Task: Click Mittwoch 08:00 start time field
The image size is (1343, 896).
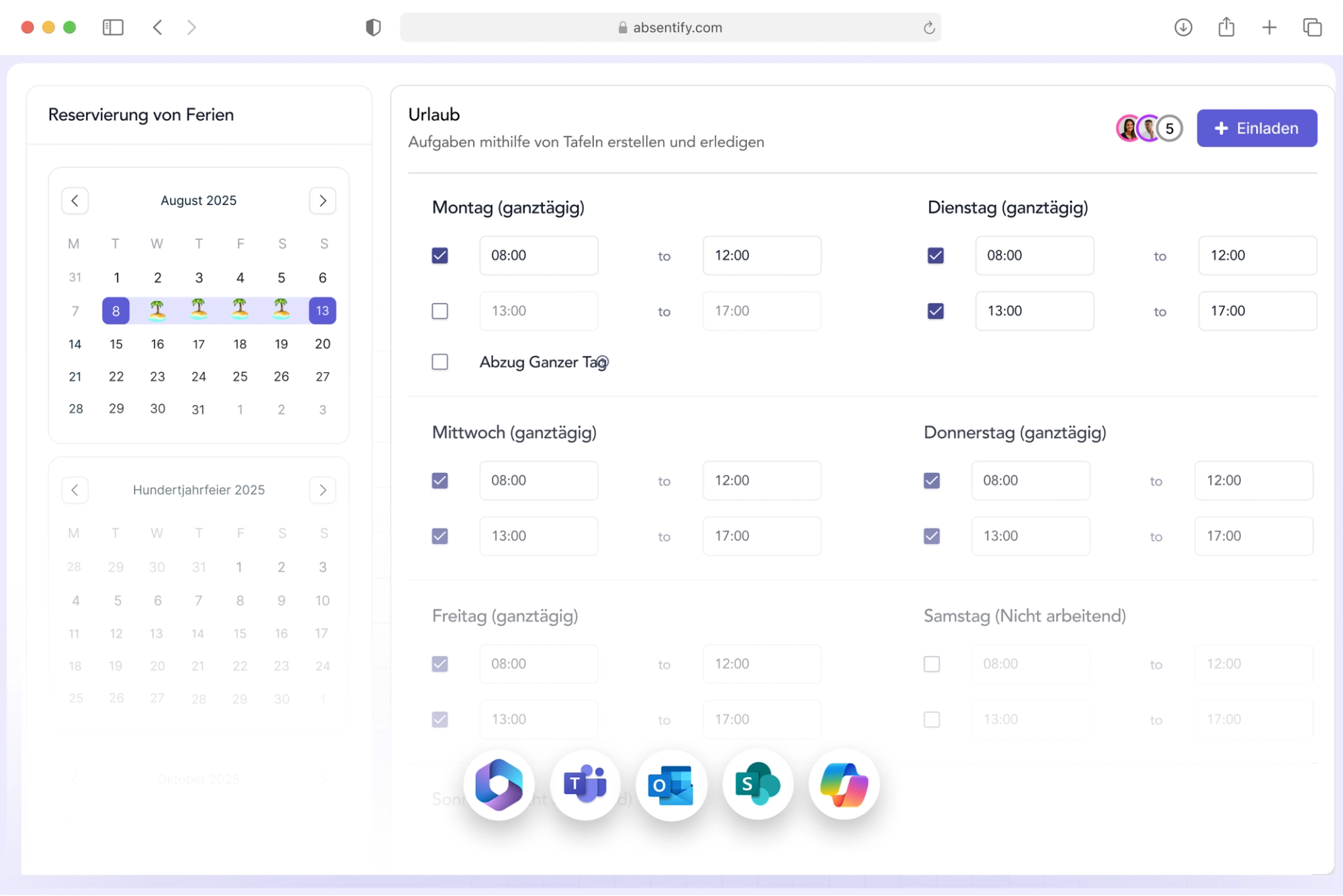Action: pos(539,481)
